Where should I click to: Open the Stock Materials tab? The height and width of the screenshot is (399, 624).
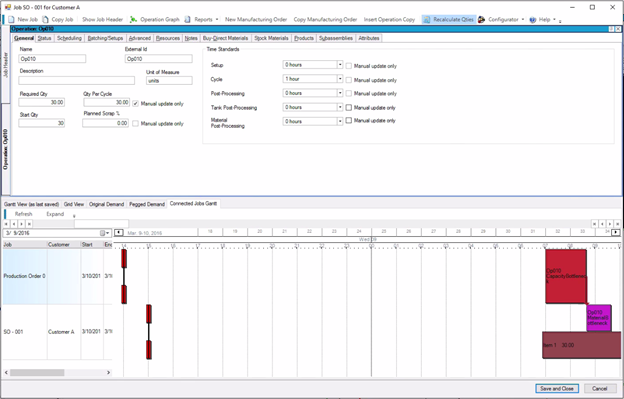(271, 38)
